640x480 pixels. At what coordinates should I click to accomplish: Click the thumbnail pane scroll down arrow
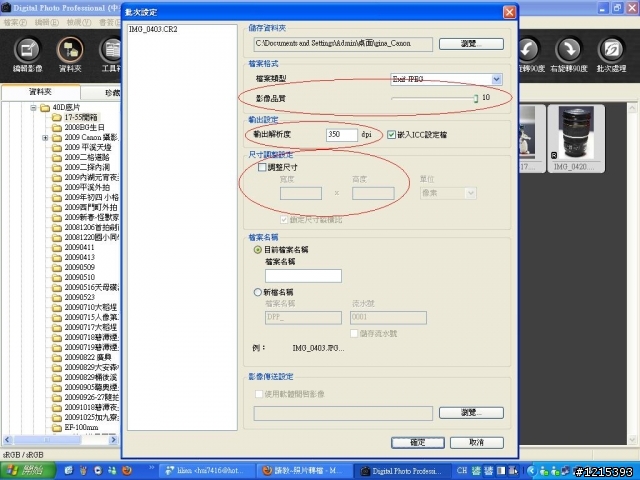click(x=632, y=440)
